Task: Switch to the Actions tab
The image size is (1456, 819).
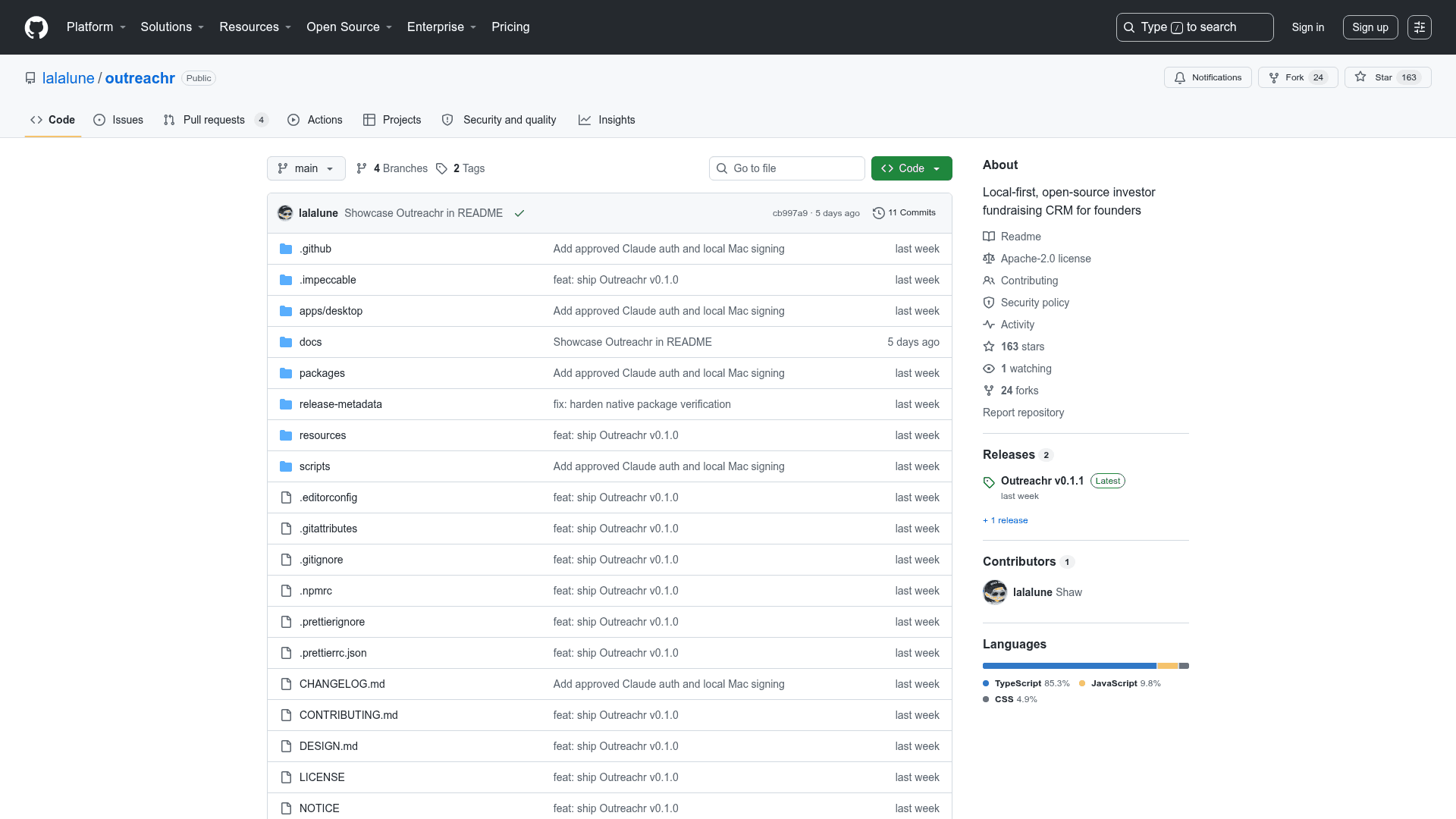Action: (x=315, y=120)
